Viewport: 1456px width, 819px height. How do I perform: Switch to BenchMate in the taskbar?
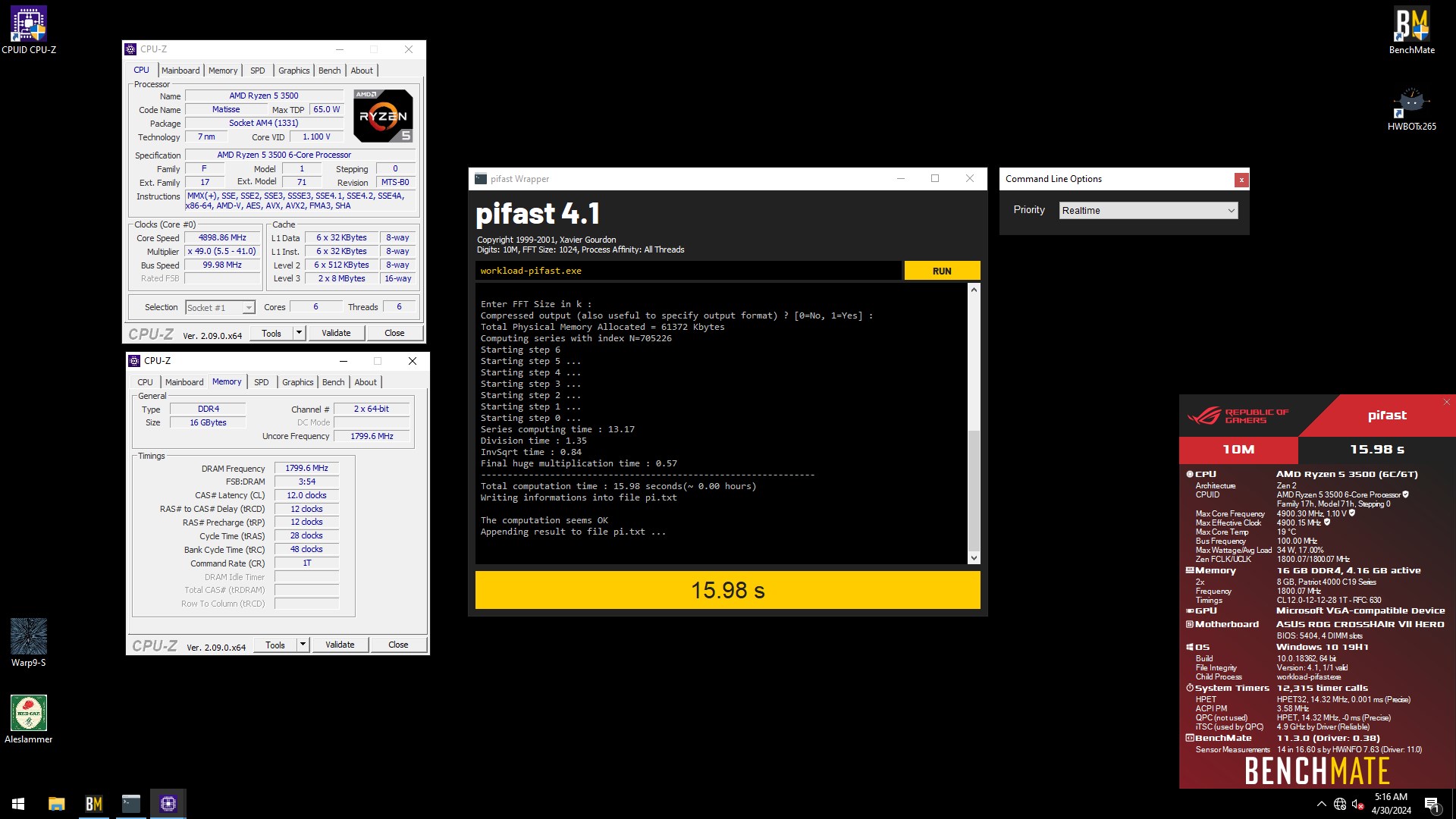click(x=93, y=804)
